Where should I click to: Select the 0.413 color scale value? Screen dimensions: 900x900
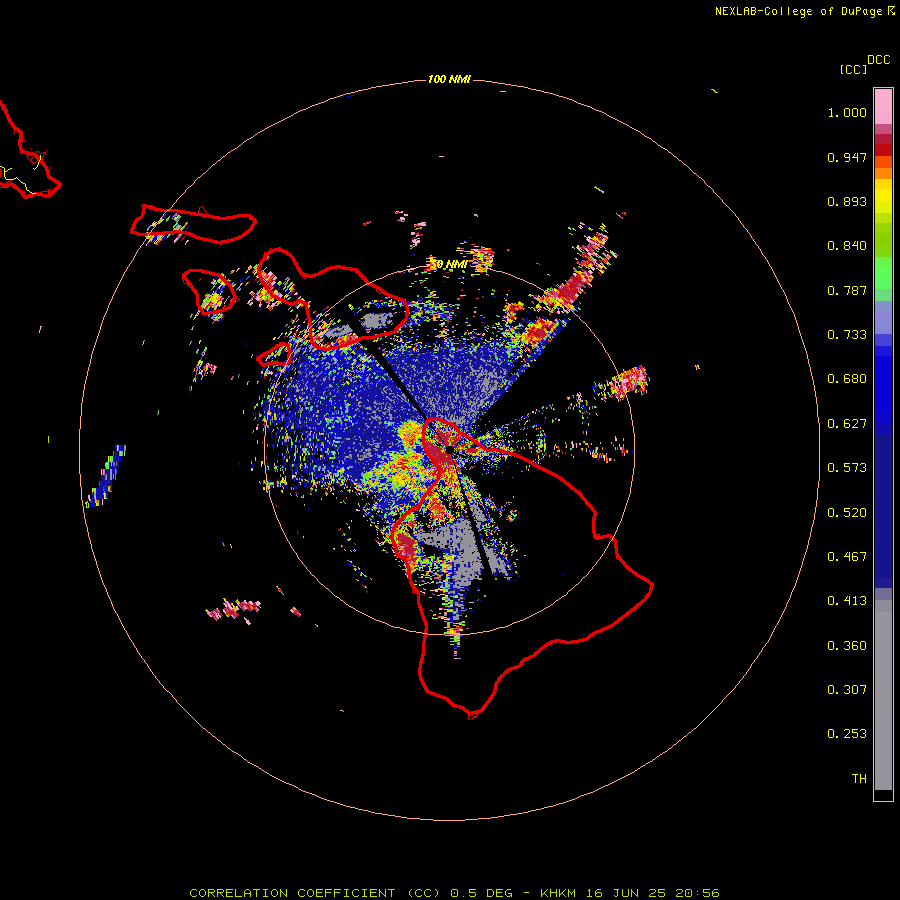[847, 601]
